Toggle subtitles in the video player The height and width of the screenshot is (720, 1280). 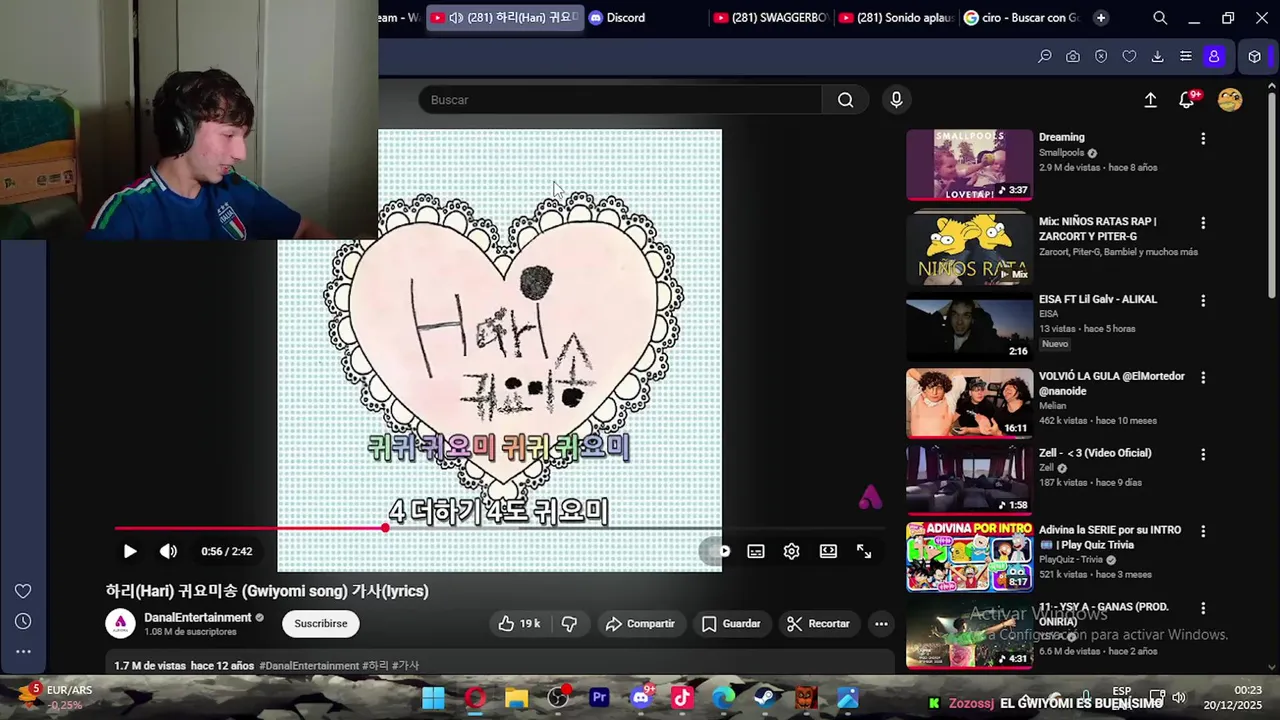click(x=756, y=551)
